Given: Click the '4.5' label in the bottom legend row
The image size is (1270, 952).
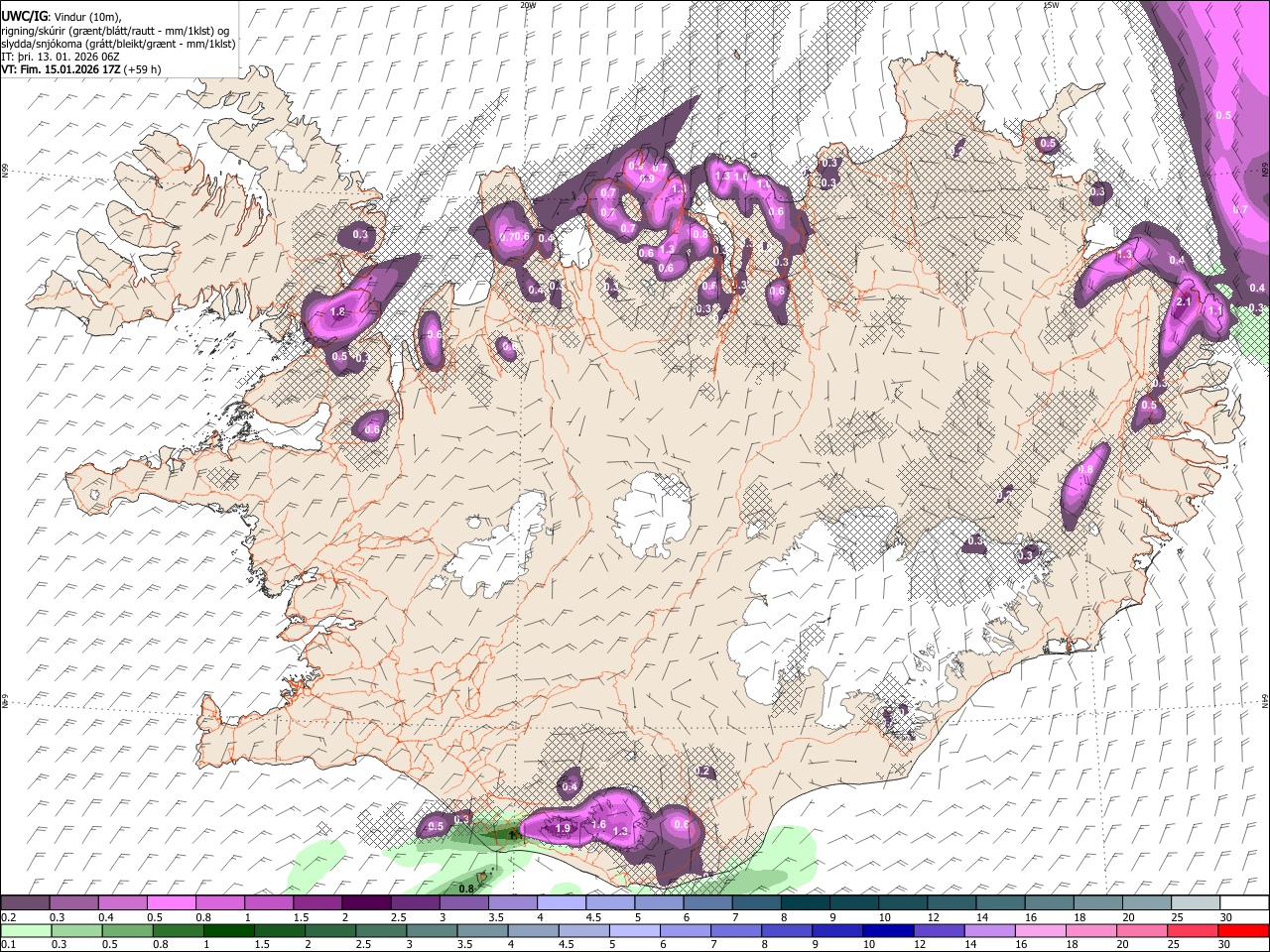Looking at the screenshot, I should [565, 945].
